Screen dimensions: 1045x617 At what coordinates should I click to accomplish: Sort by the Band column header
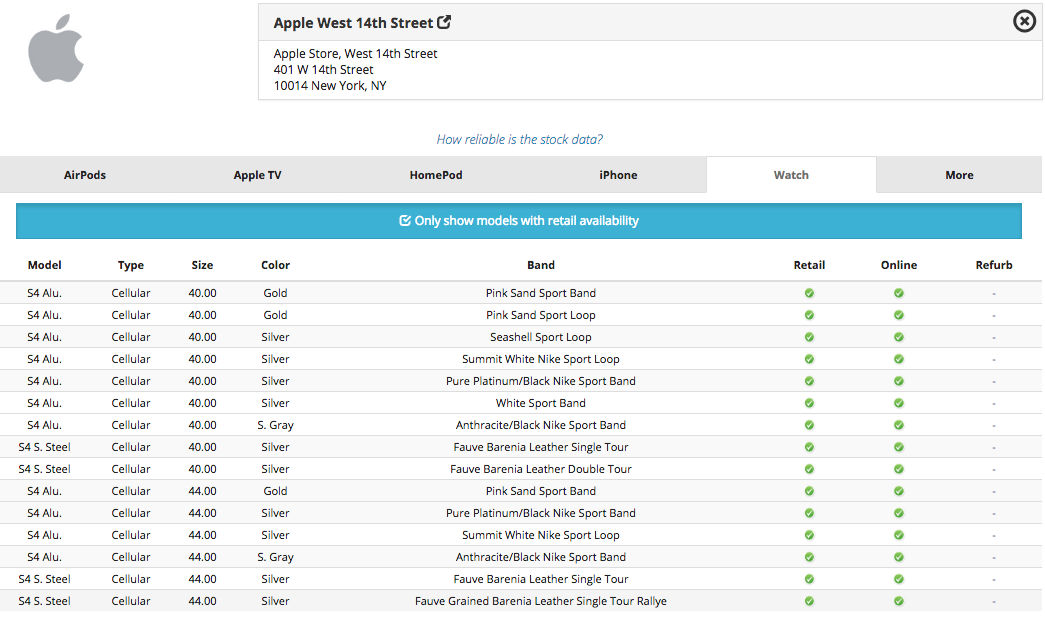[x=540, y=265]
